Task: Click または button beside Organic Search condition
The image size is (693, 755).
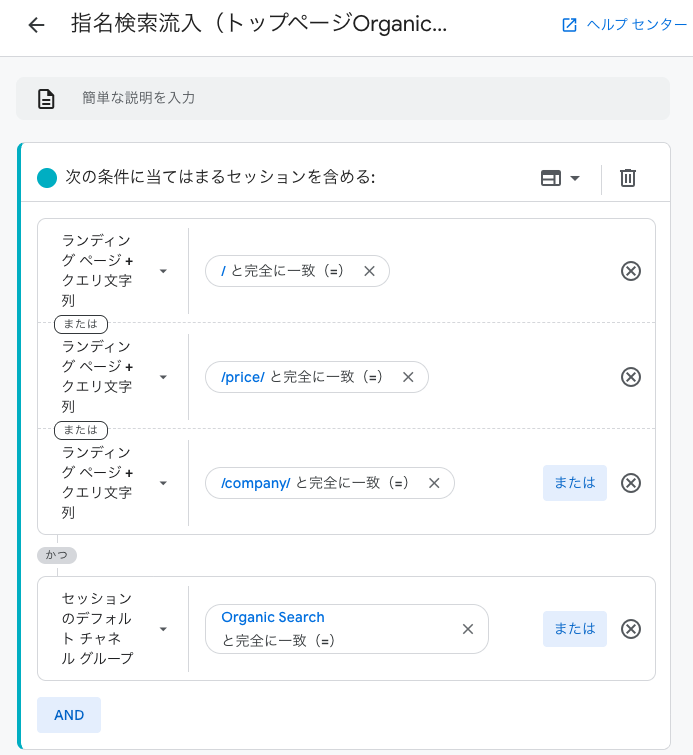Action: pyautogui.click(x=574, y=629)
